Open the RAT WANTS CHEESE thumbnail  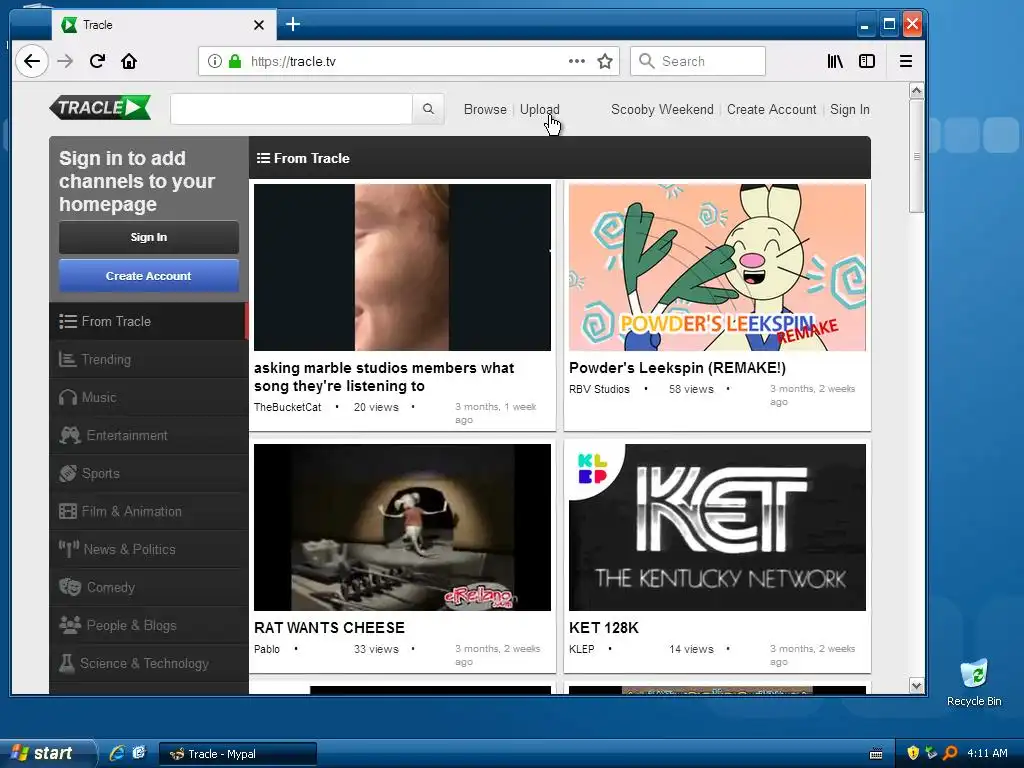point(402,528)
